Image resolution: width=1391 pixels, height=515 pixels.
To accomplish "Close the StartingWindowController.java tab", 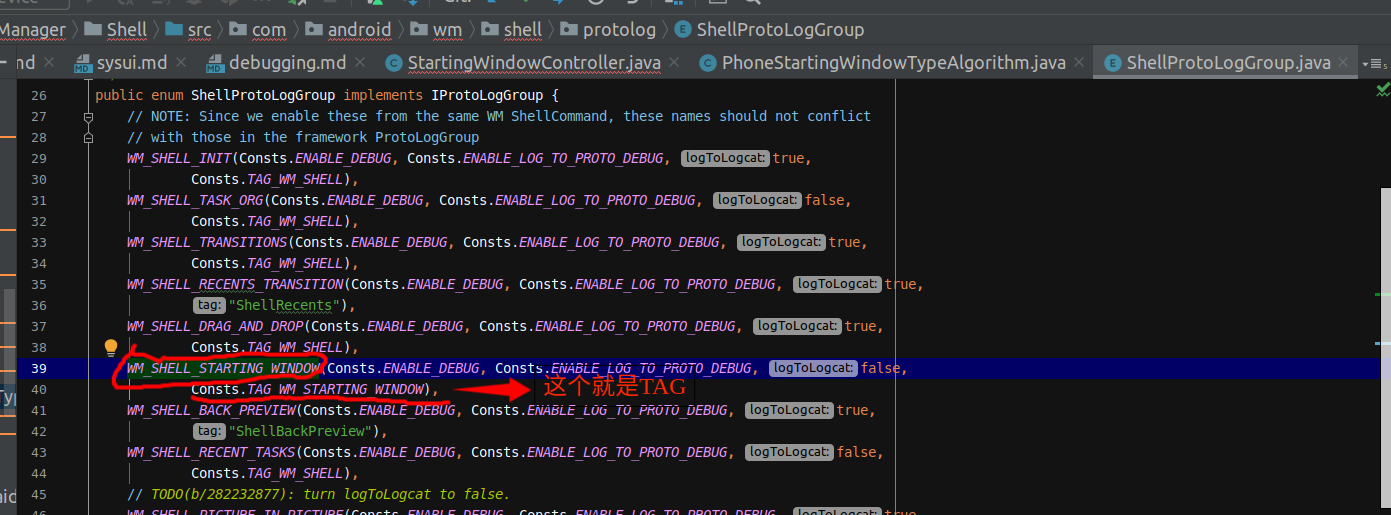I will tap(675, 63).
